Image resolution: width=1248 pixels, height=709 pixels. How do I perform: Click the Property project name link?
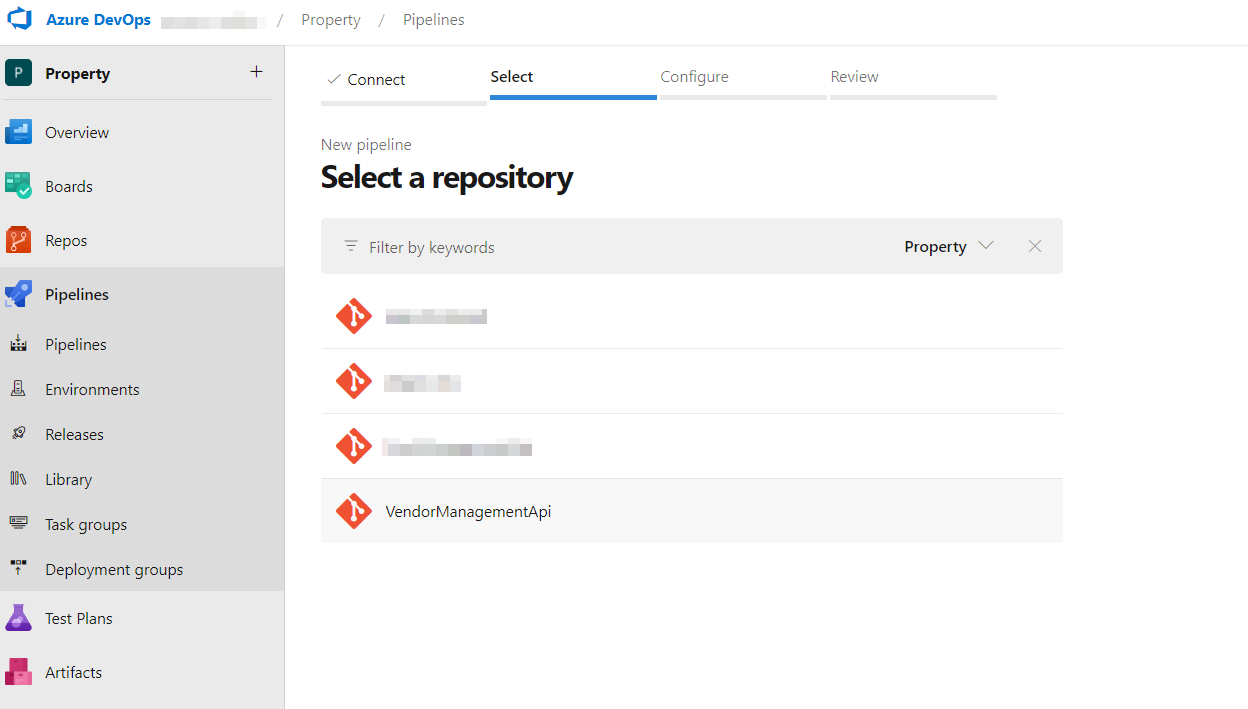[x=78, y=73]
